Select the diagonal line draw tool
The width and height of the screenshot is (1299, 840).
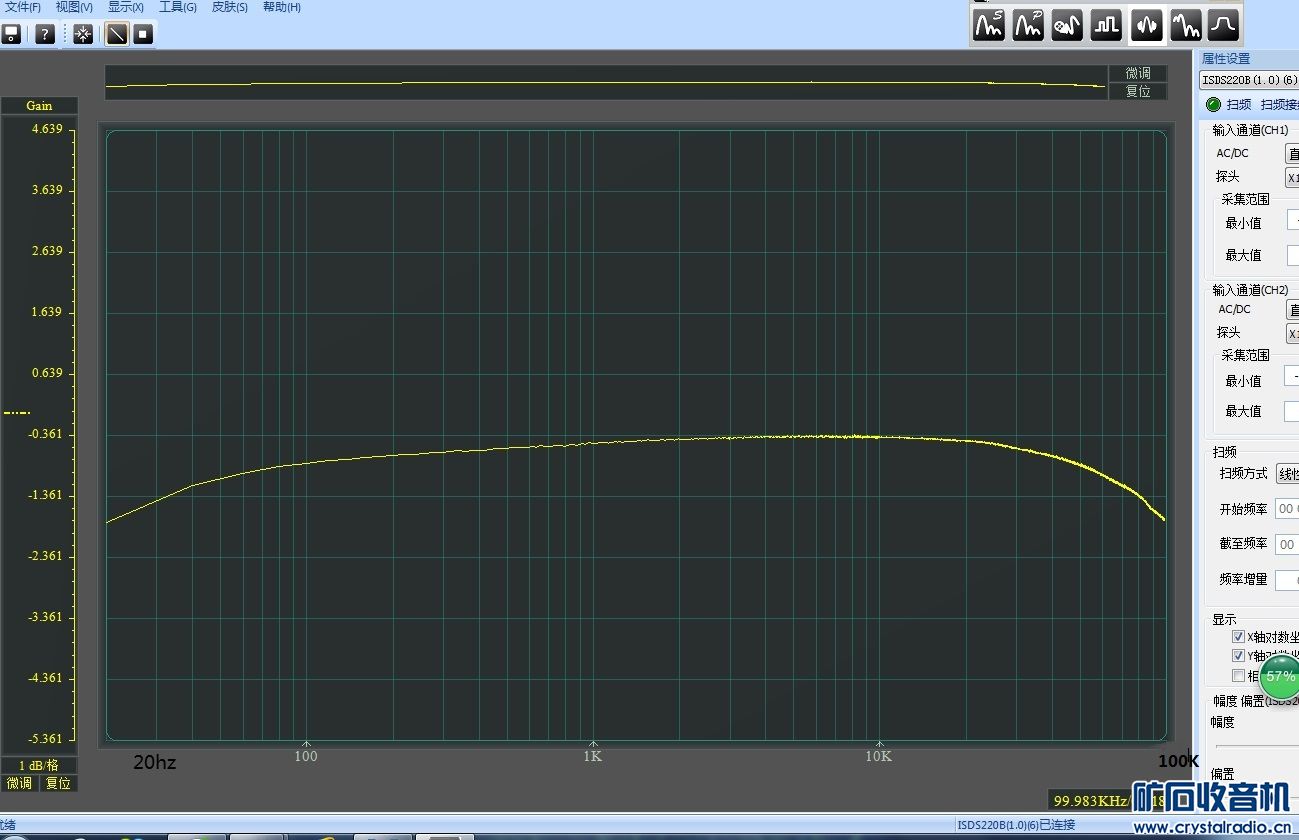click(x=117, y=34)
